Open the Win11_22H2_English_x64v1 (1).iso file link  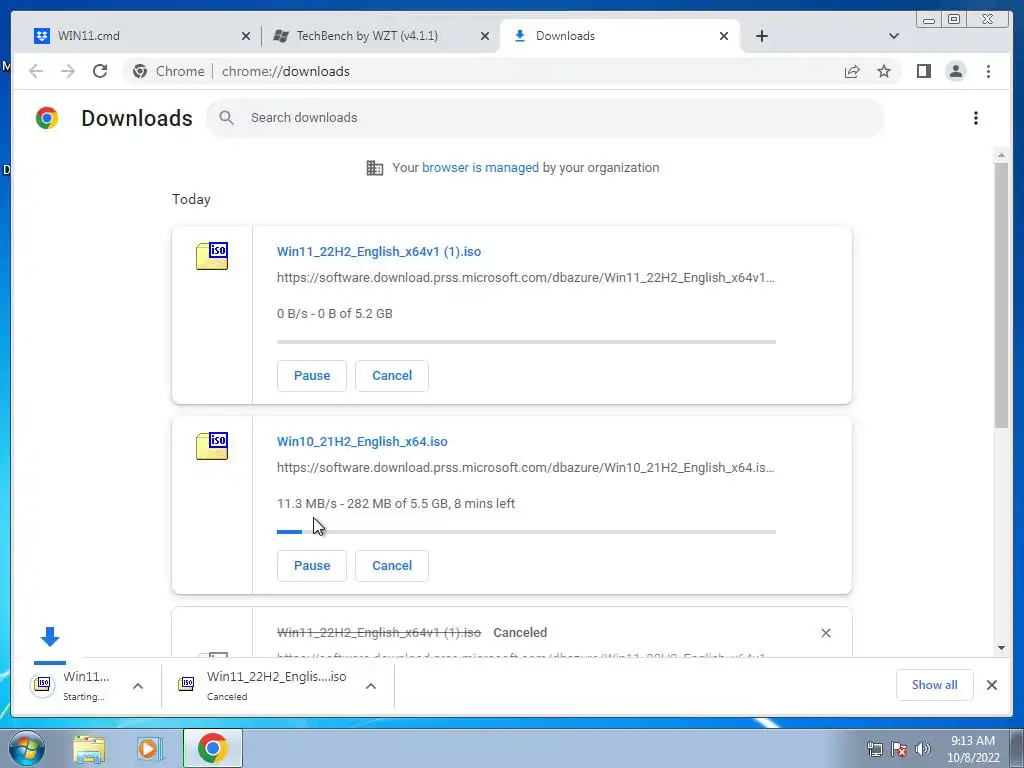379,251
